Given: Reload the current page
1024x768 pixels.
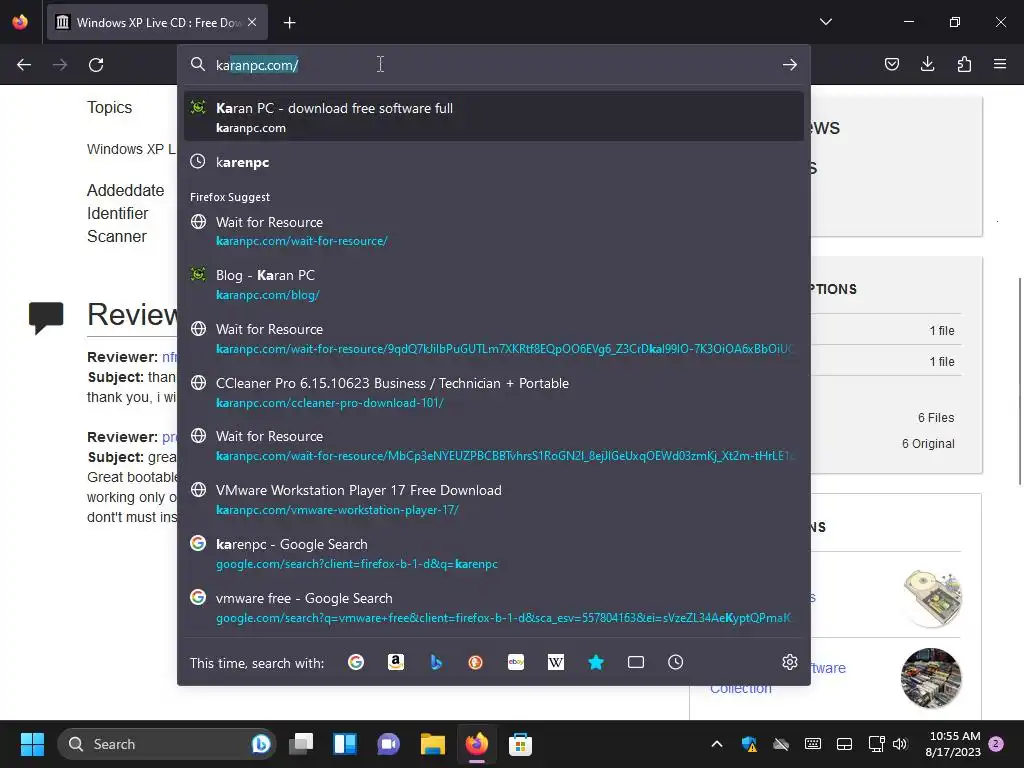Looking at the screenshot, I should 96,65.
